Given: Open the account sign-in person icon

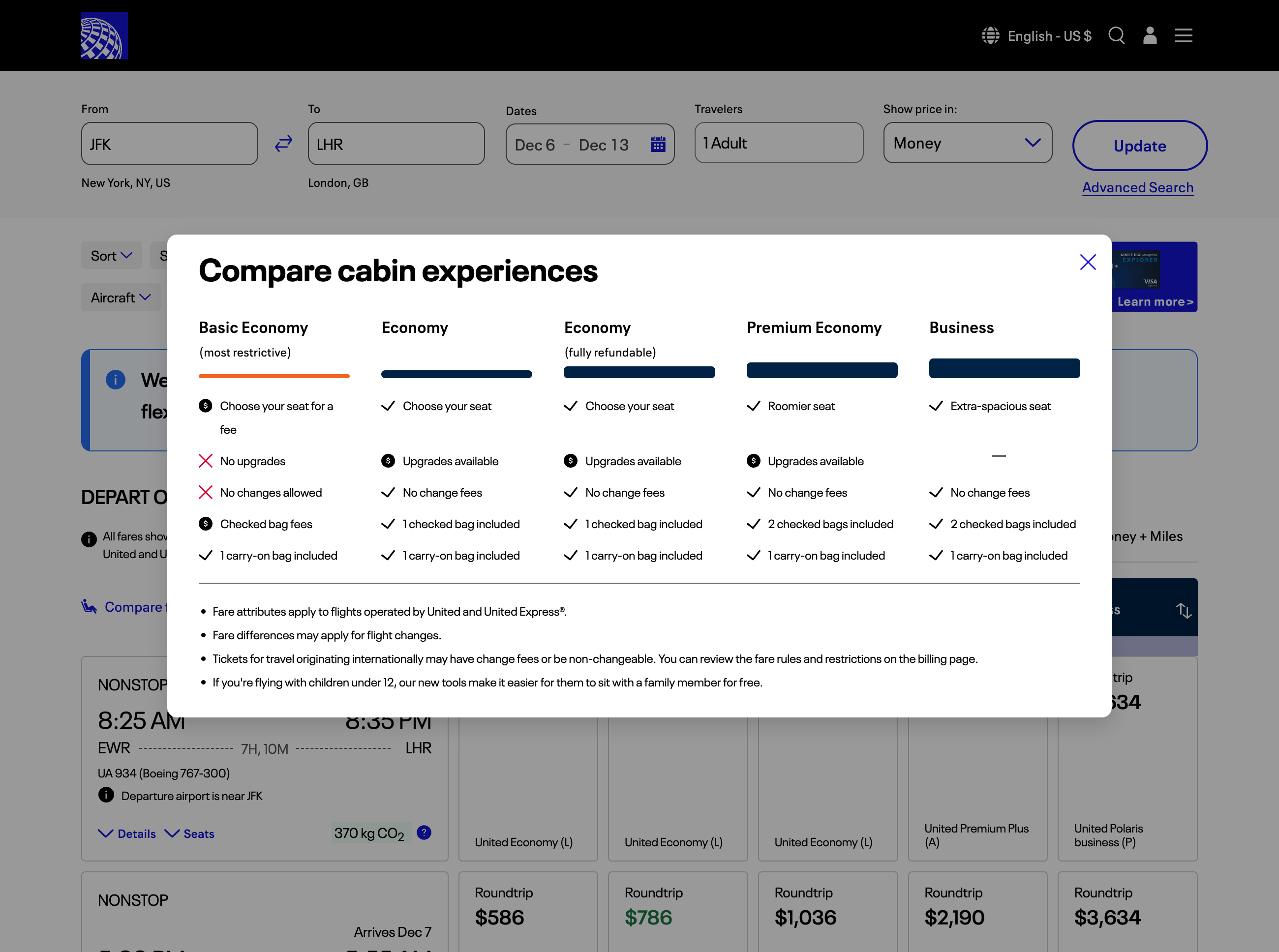Looking at the screenshot, I should 1150,35.
